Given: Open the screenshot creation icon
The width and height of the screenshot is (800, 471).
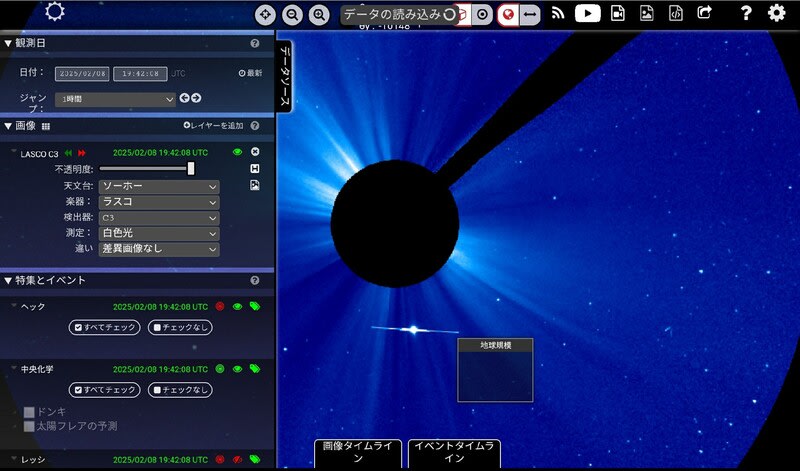Looking at the screenshot, I should (x=646, y=13).
